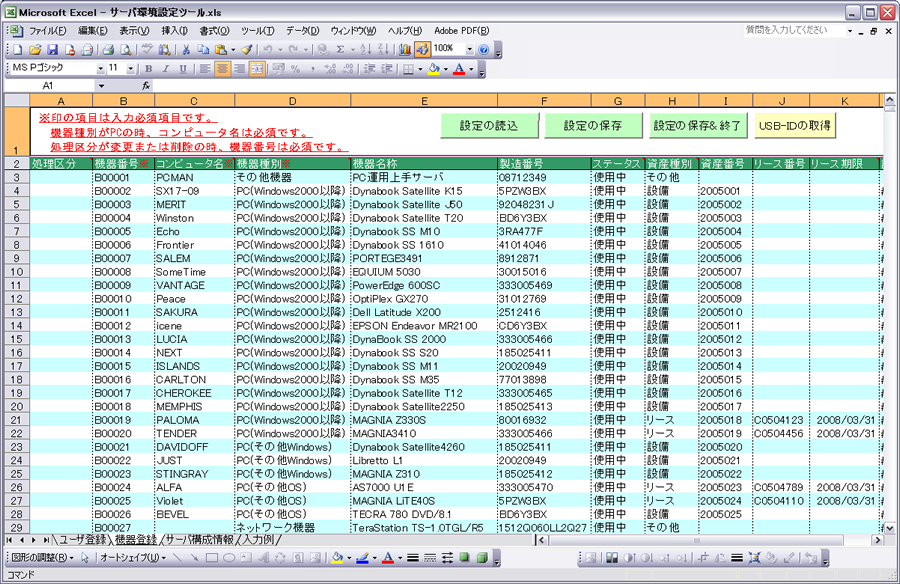Click the fill color paint bucket swatch
900x584 pixels.
point(434,69)
